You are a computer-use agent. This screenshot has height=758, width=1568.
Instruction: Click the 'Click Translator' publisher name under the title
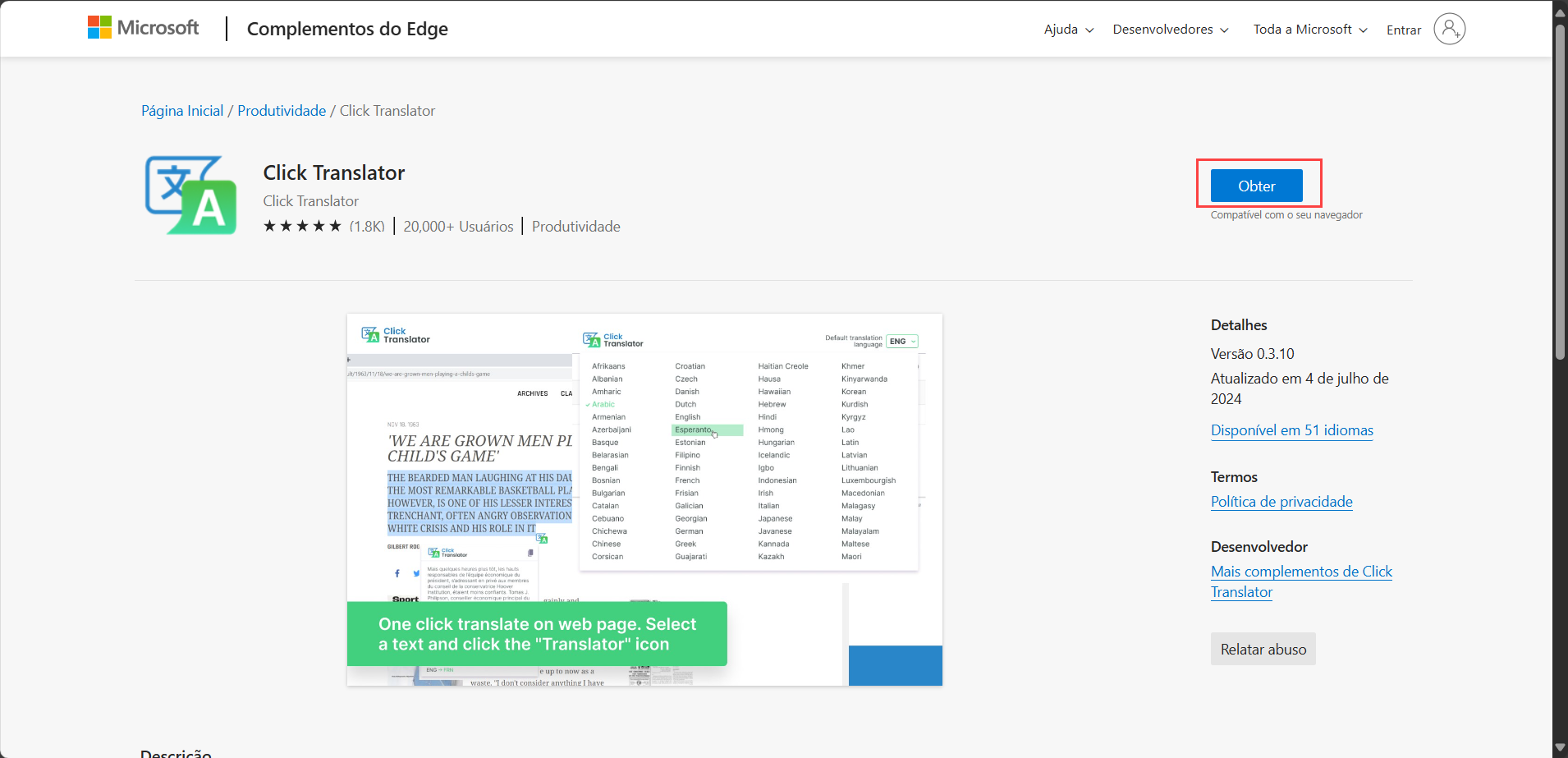click(x=310, y=201)
